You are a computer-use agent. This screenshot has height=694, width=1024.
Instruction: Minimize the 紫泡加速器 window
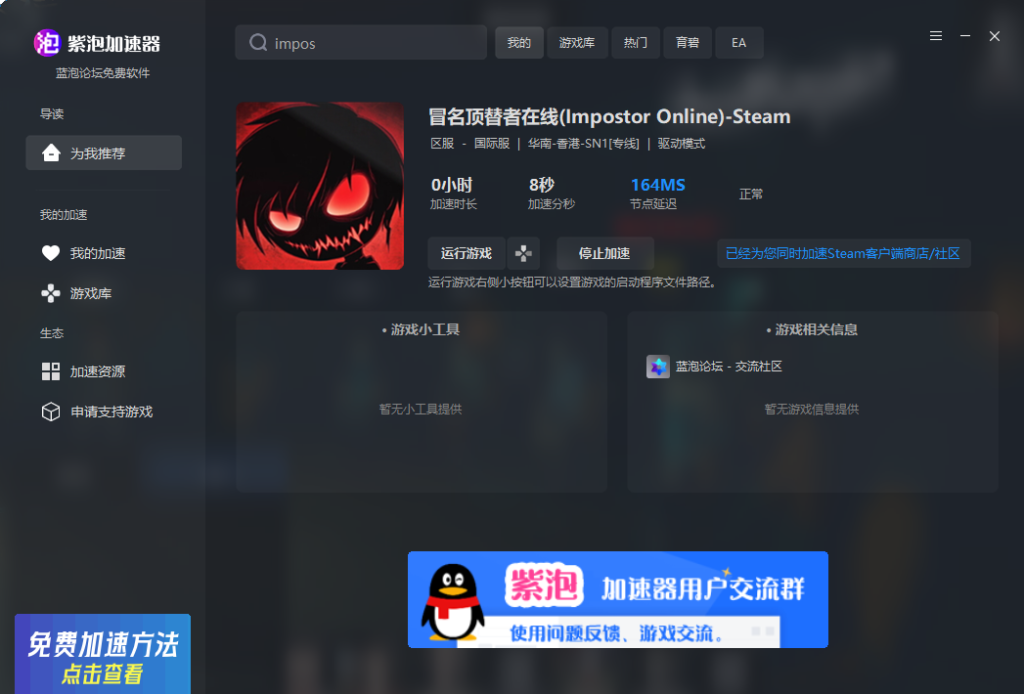pos(965,36)
